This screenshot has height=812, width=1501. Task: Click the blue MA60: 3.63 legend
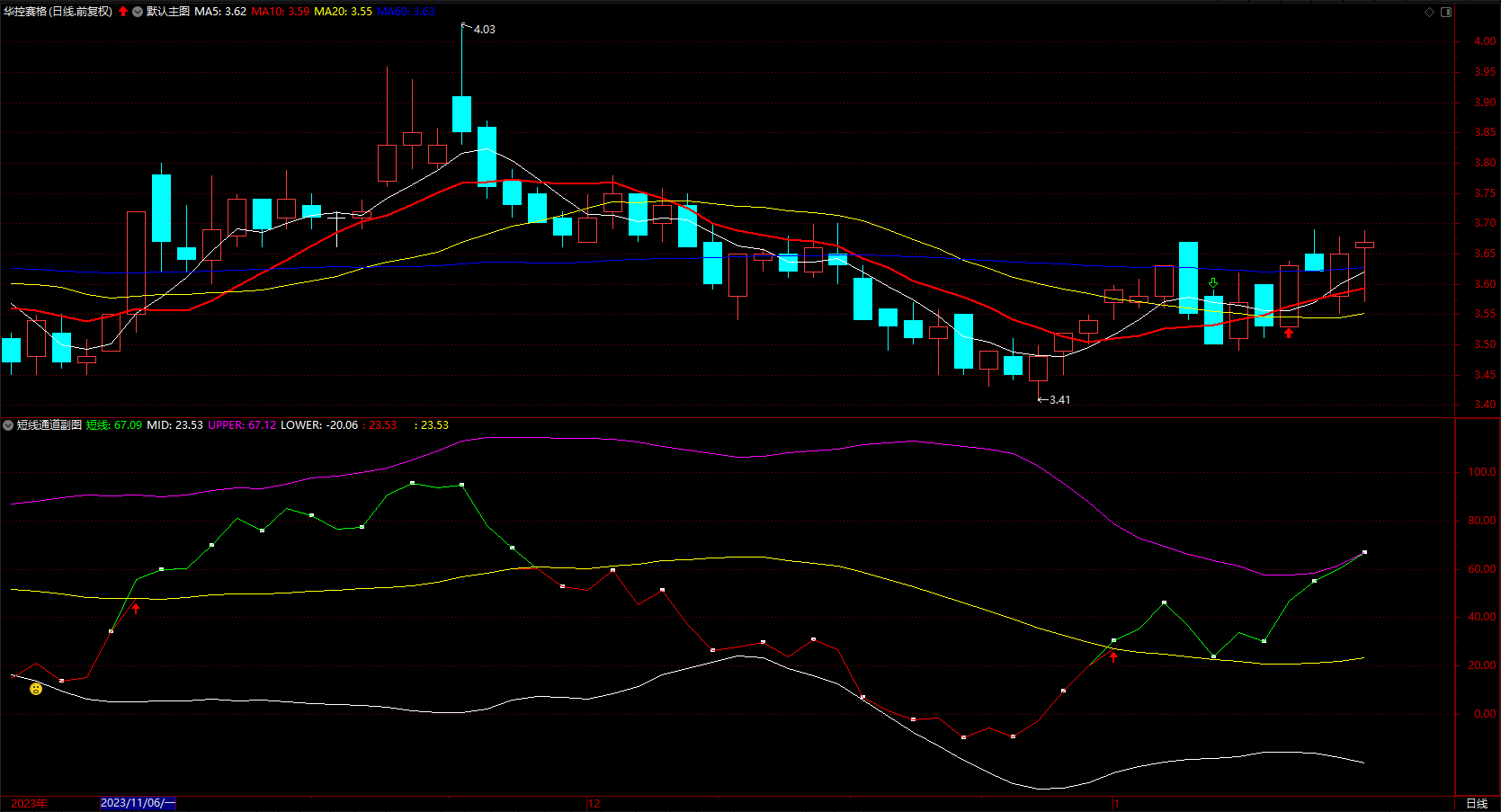tap(406, 12)
